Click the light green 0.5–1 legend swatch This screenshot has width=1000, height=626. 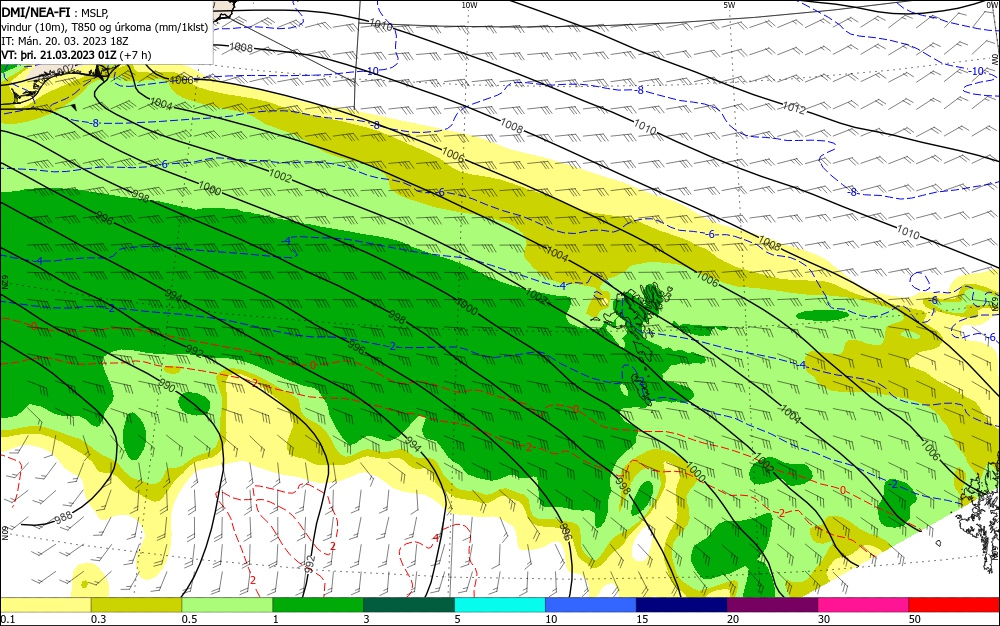227,605
